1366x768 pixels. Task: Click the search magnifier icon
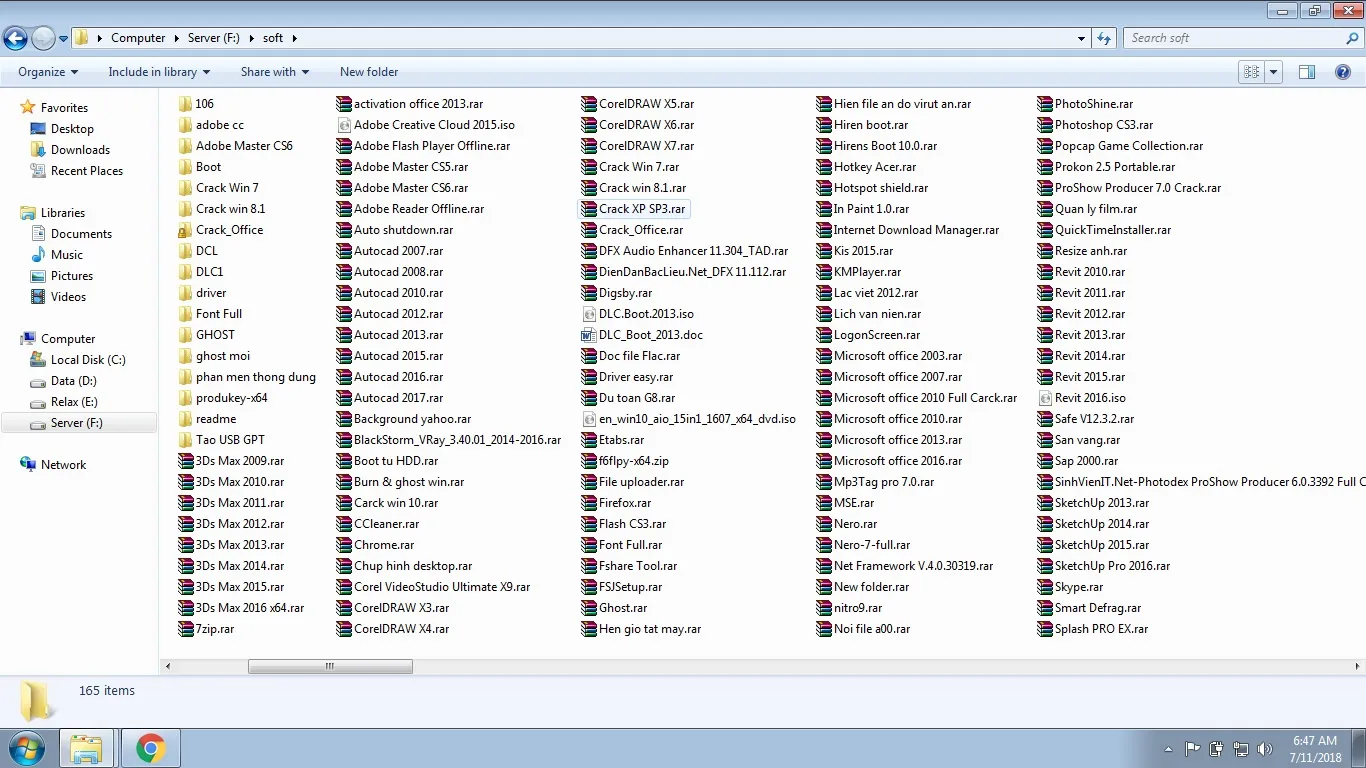click(1353, 38)
